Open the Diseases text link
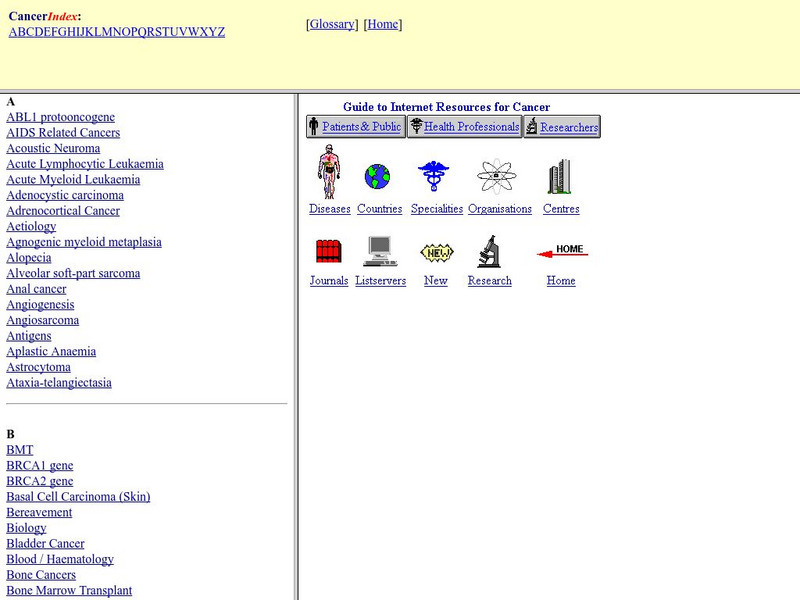Image resolution: width=800 pixels, height=600 pixels. (330, 209)
